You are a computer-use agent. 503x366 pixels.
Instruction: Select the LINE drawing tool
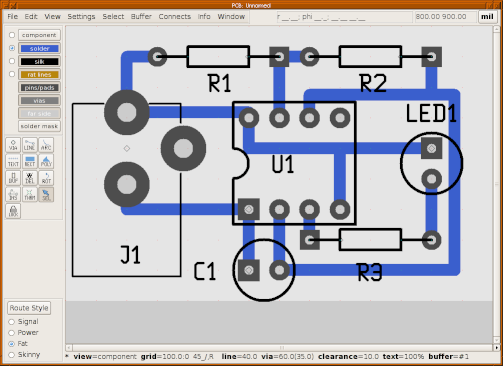[x=30, y=145]
